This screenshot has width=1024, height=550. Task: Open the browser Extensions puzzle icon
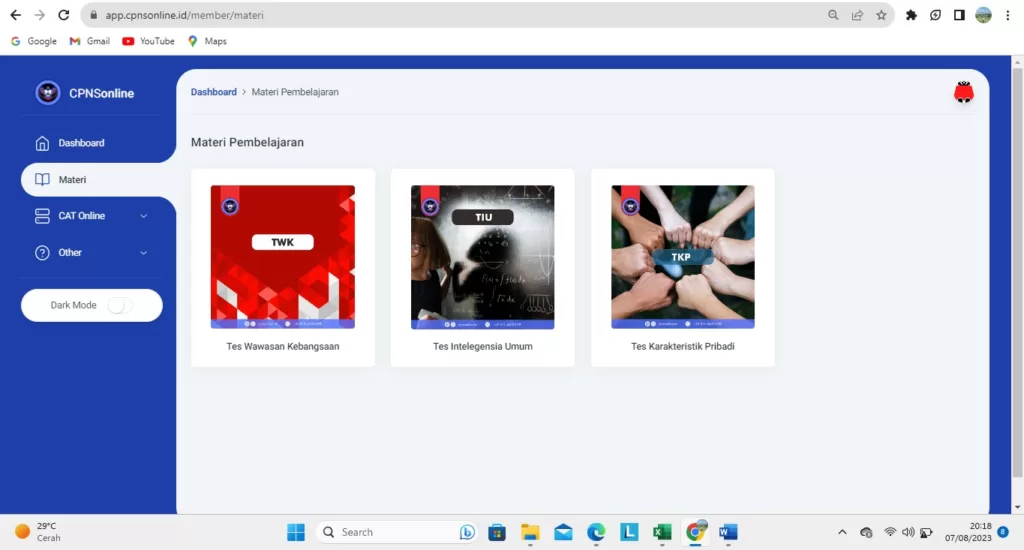(911, 15)
